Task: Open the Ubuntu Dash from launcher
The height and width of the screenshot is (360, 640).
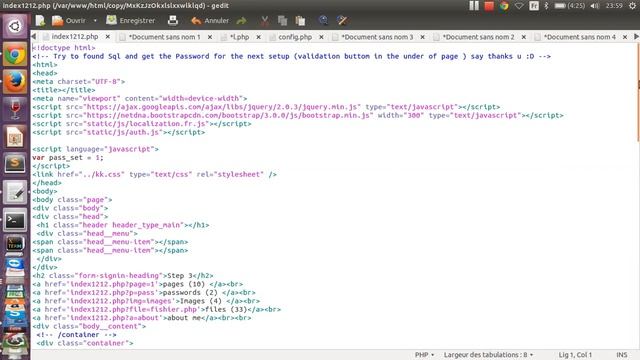Action: click(x=15, y=27)
